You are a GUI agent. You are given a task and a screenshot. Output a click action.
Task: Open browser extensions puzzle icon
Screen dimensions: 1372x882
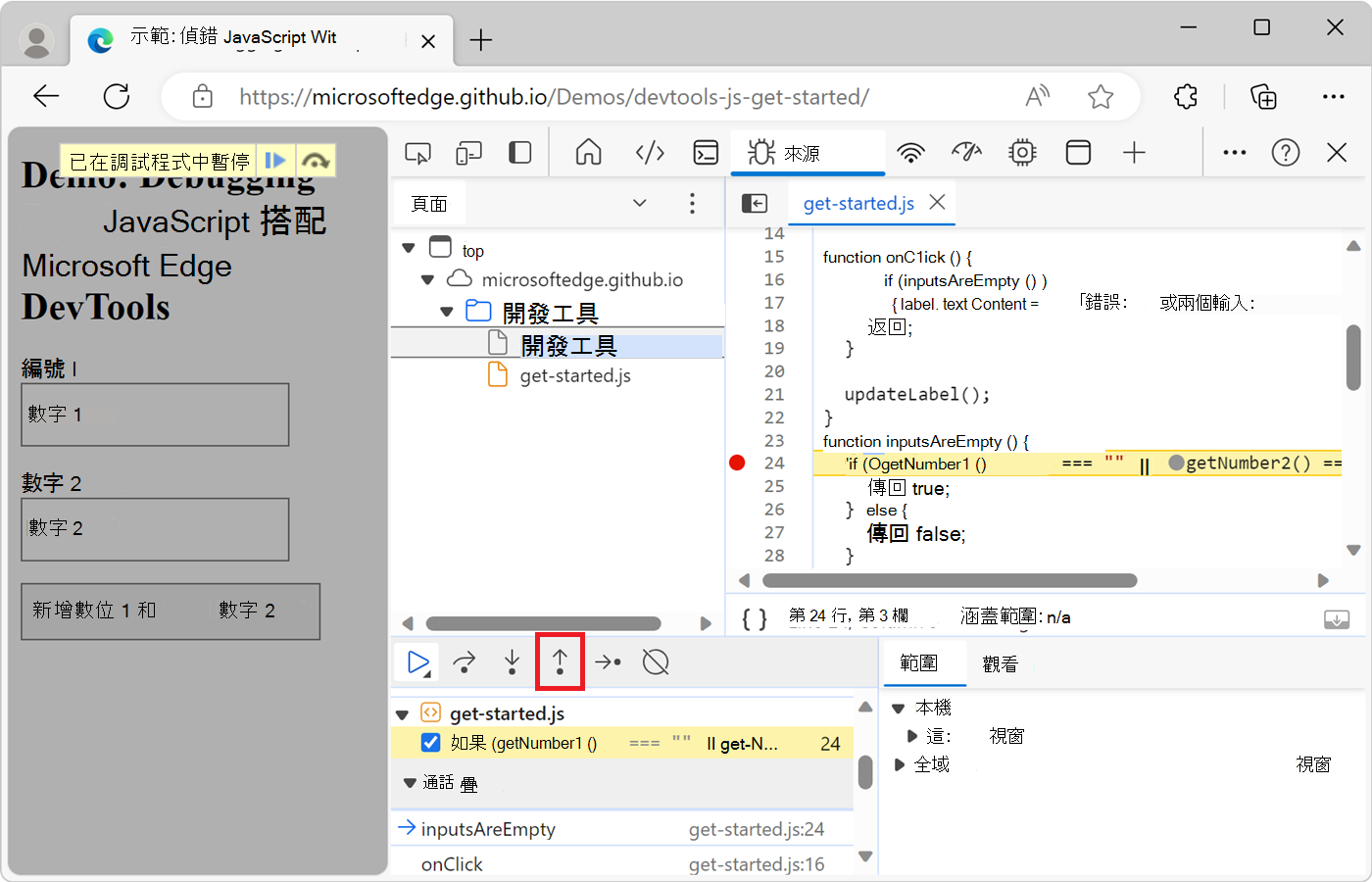pos(1186,96)
